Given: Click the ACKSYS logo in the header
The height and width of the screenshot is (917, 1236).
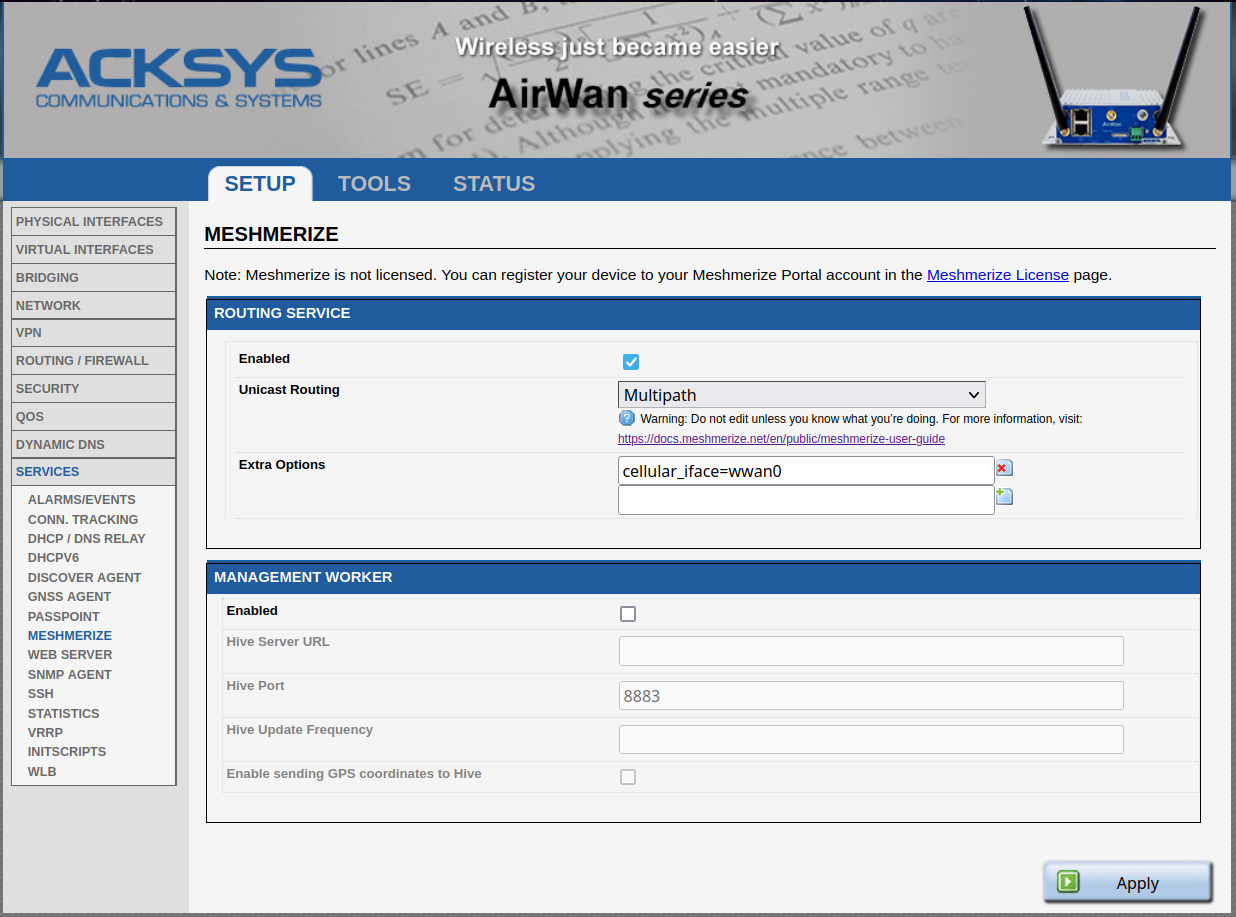Looking at the screenshot, I should (179, 79).
